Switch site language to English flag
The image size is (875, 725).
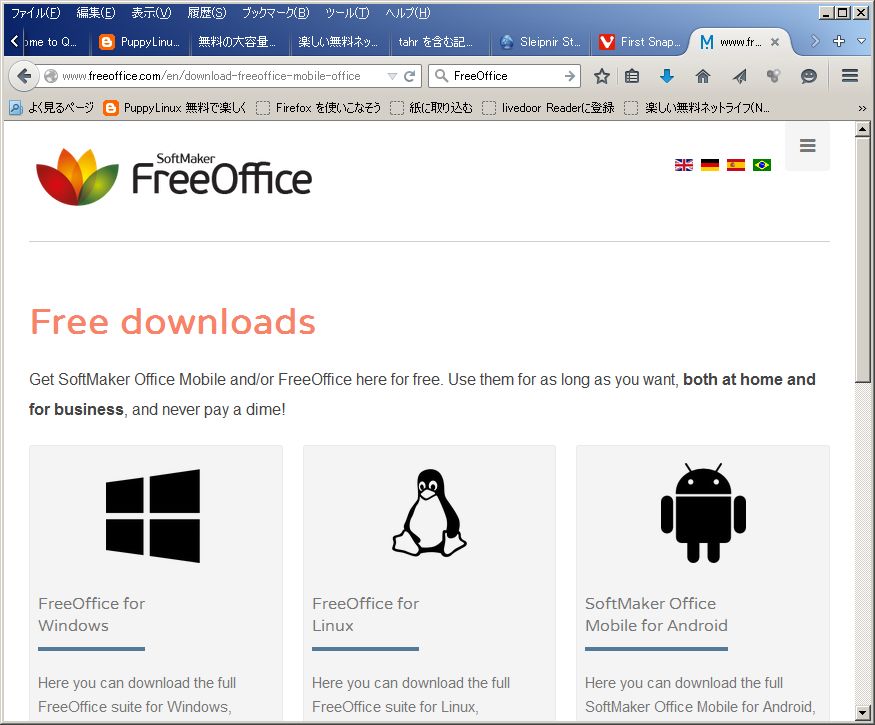pos(684,165)
